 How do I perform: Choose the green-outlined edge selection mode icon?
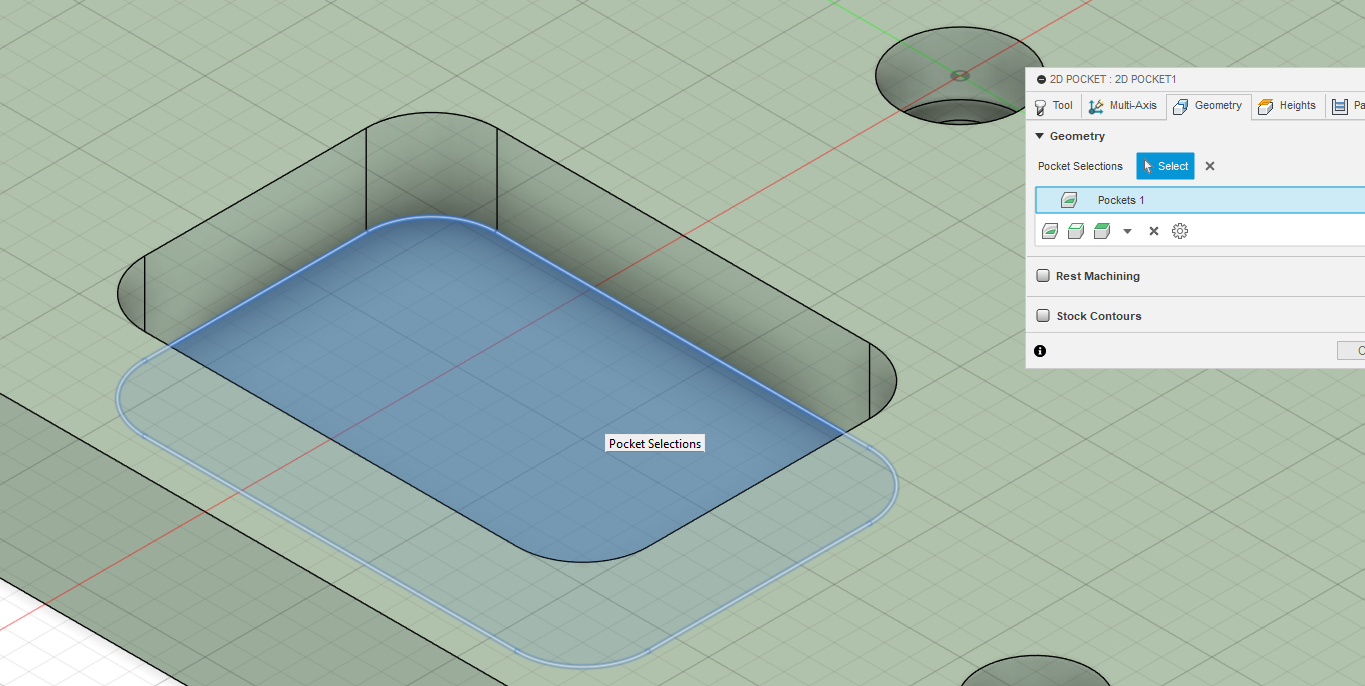click(x=1076, y=231)
